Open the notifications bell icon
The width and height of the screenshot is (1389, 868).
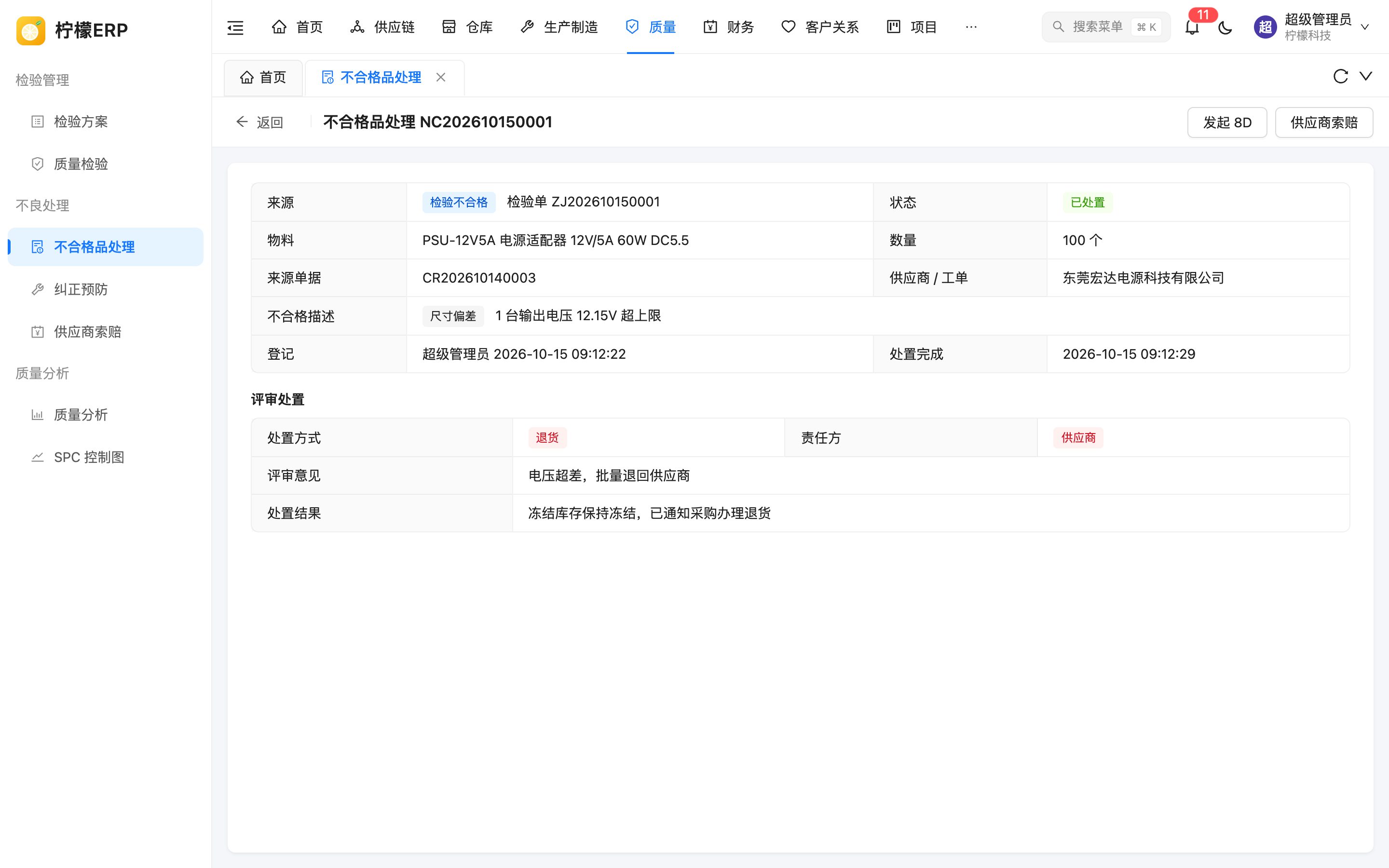point(1192,27)
